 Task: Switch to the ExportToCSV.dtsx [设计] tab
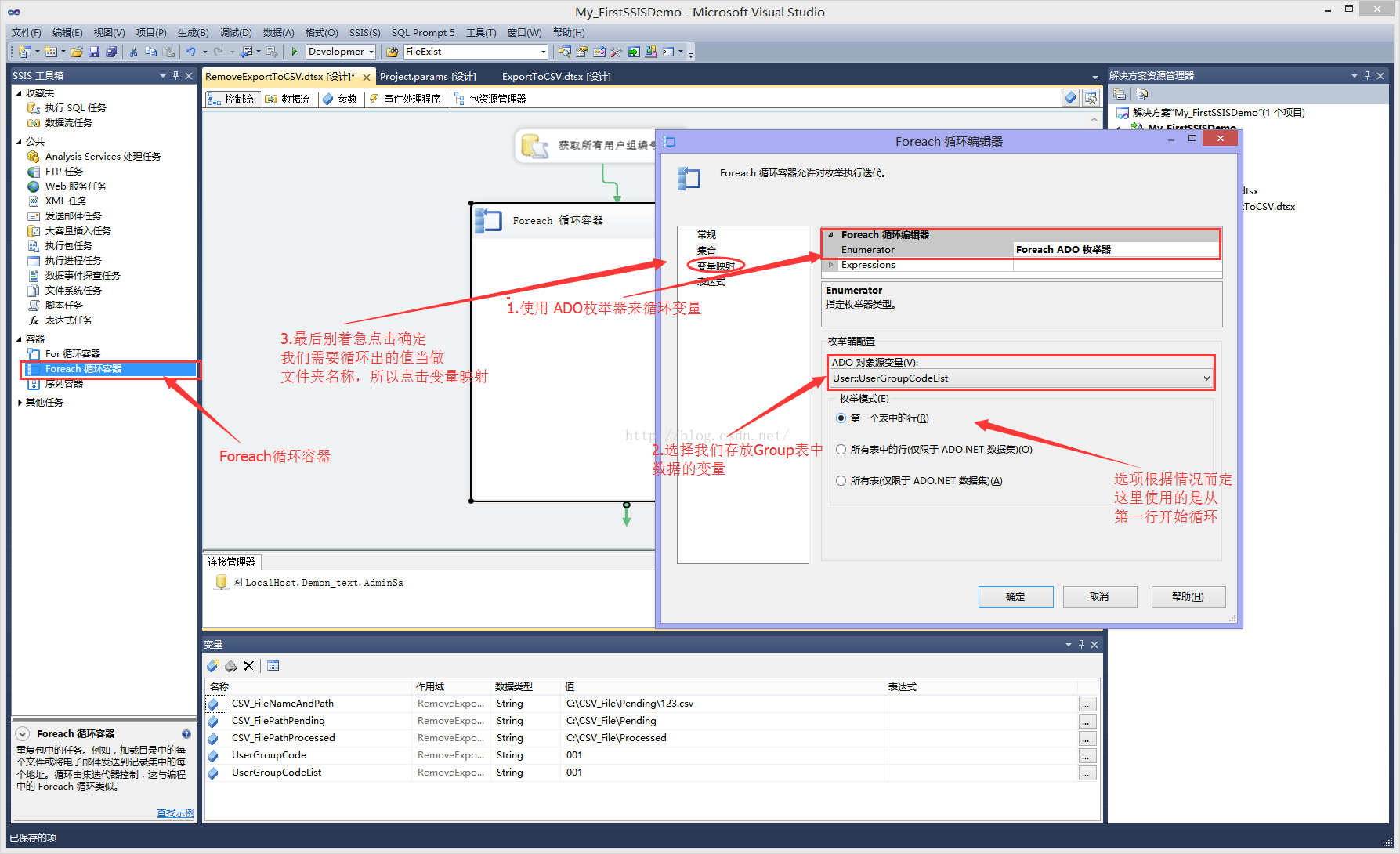point(556,77)
